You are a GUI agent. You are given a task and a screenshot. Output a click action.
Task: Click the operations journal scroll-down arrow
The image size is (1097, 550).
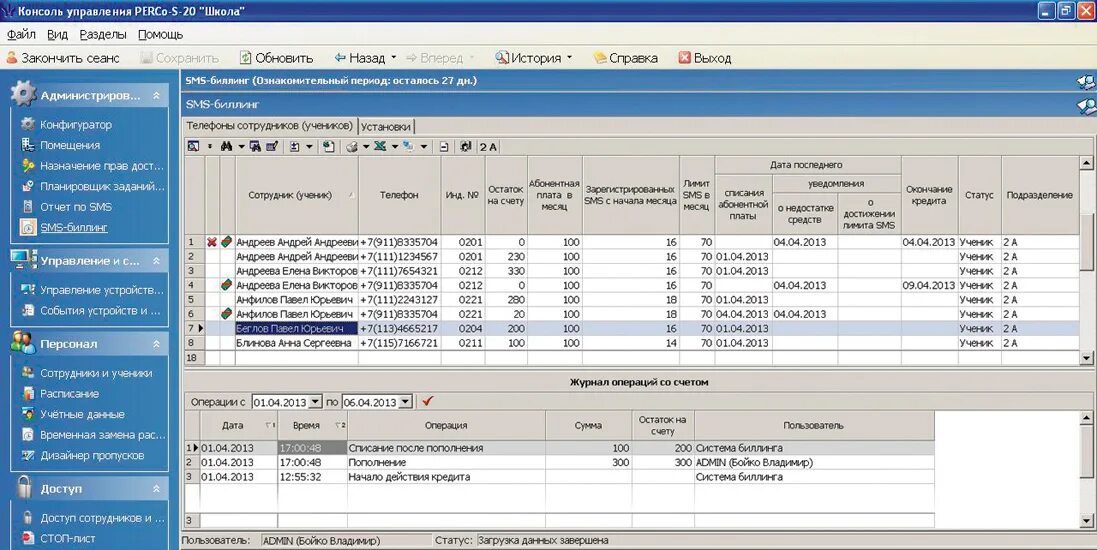pyautogui.click(x=1087, y=521)
